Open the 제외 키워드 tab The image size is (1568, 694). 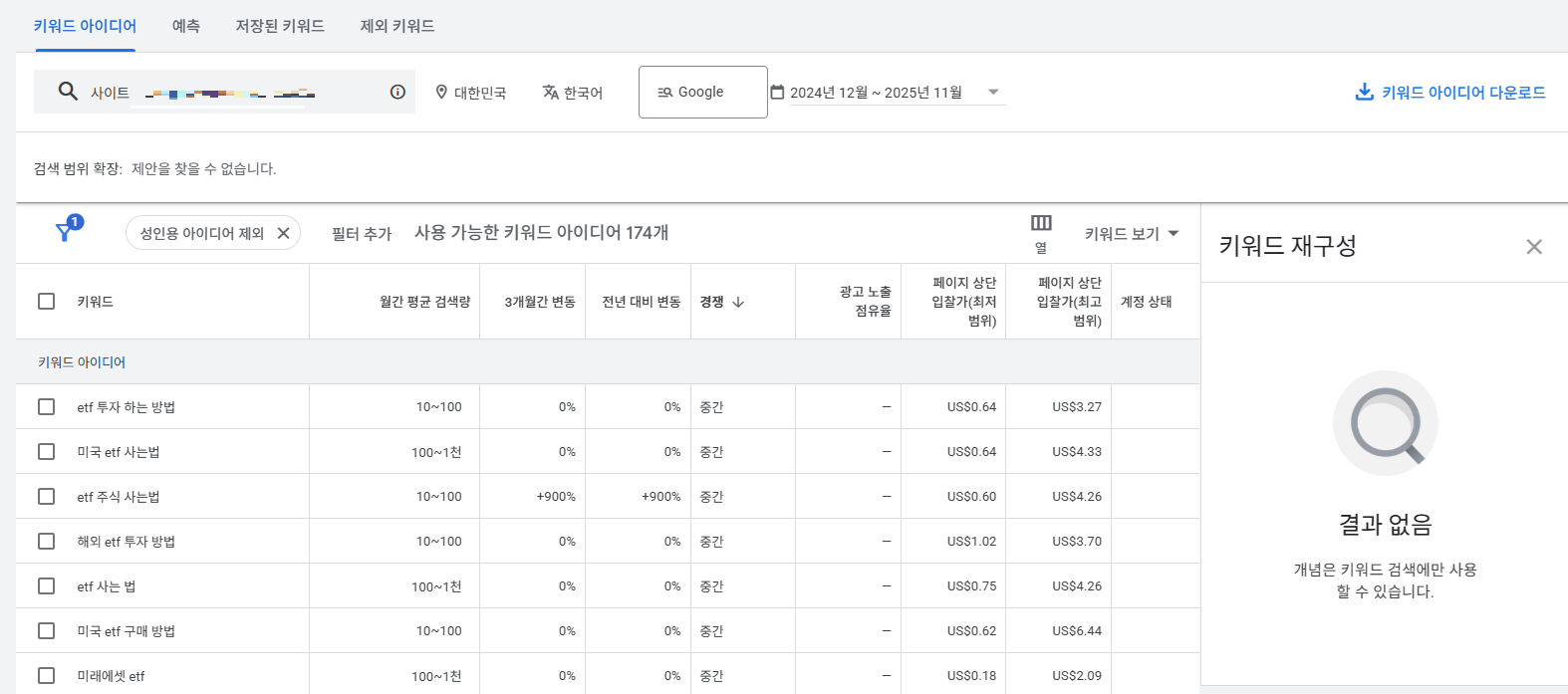(397, 26)
